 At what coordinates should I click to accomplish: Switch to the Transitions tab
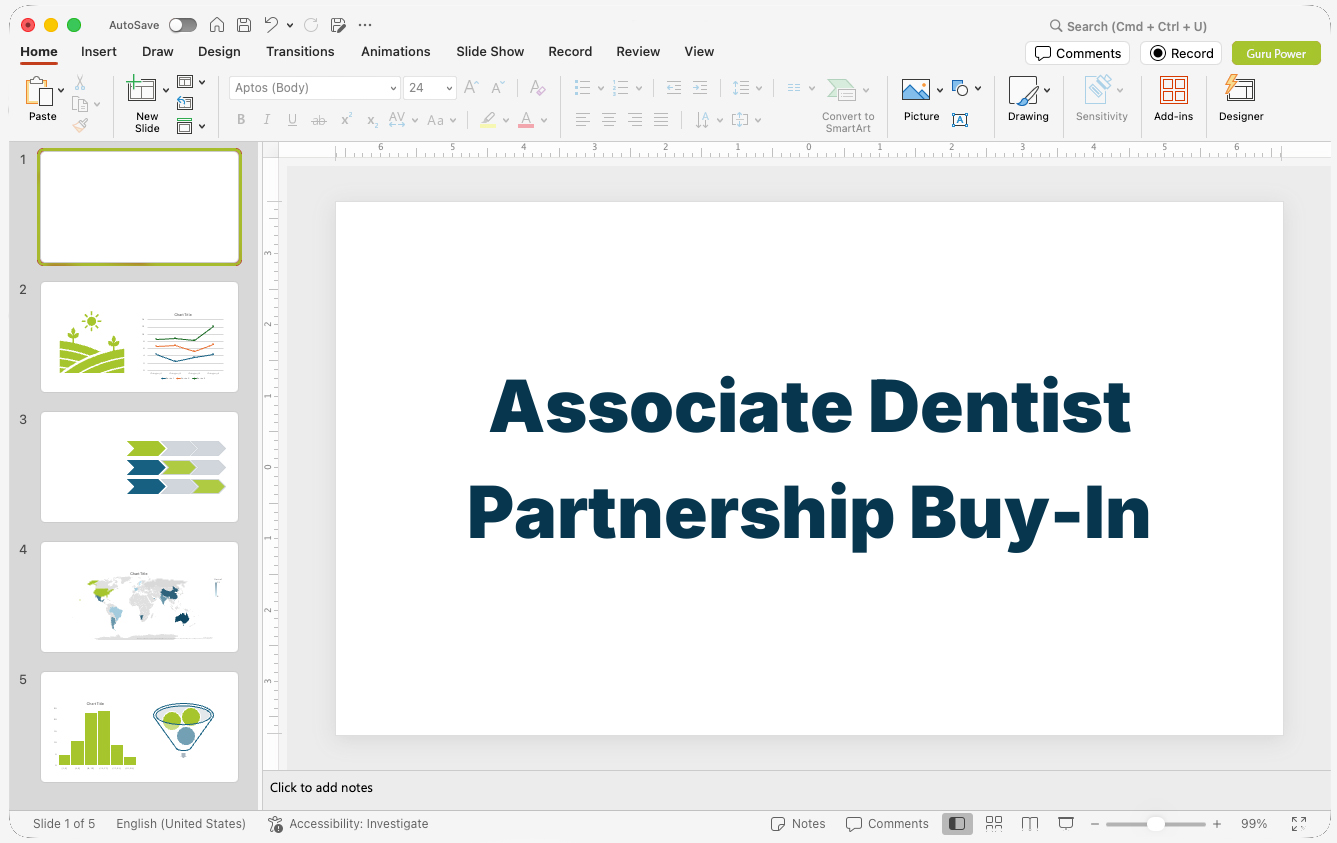(x=300, y=51)
